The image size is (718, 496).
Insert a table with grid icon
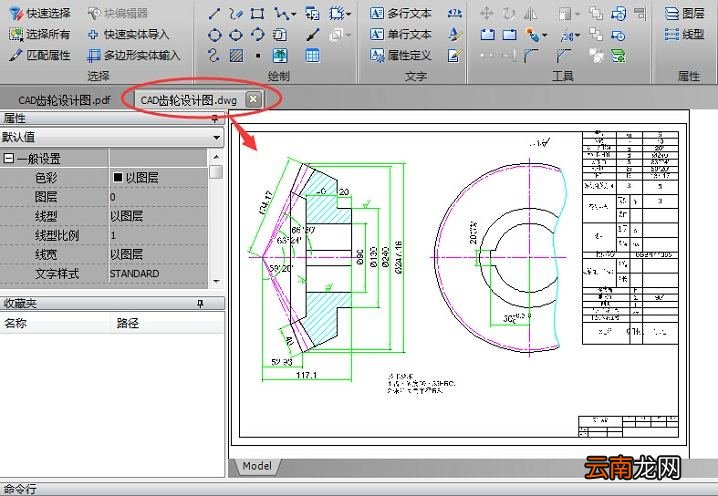312,55
